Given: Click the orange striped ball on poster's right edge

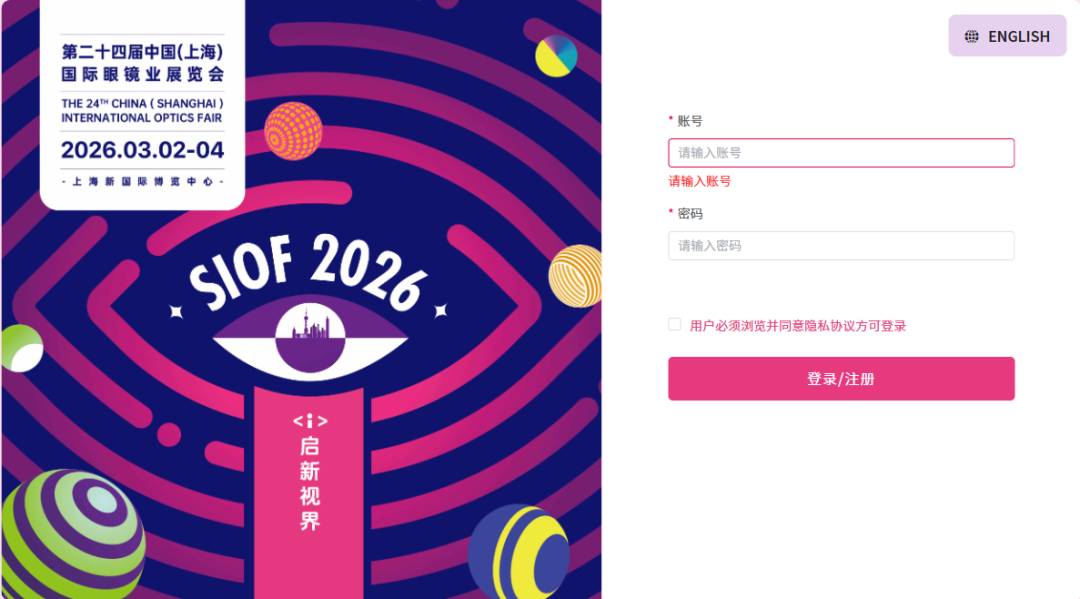Looking at the screenshot, I should point(576,275).
